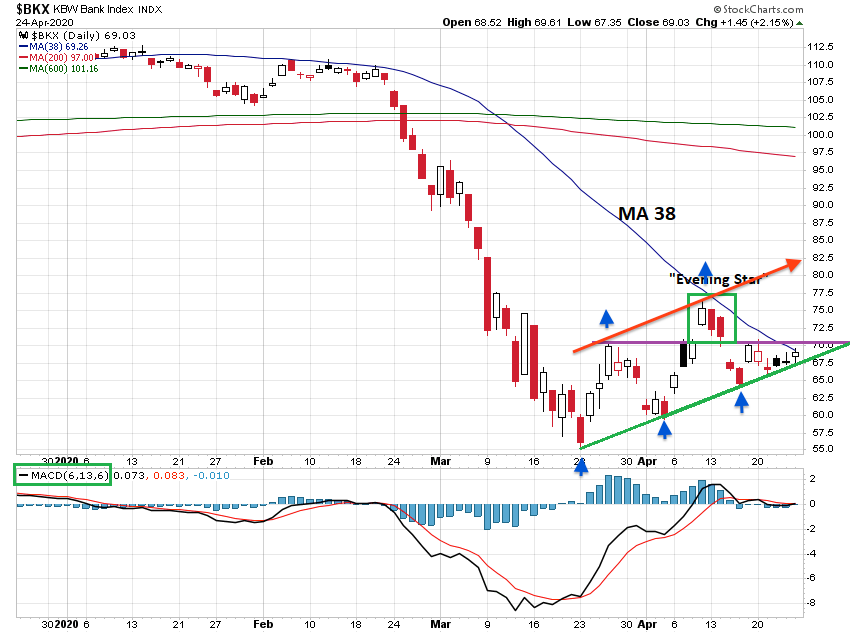
Task: Click the 65.0 price axis label
Action: pos(822,380)
